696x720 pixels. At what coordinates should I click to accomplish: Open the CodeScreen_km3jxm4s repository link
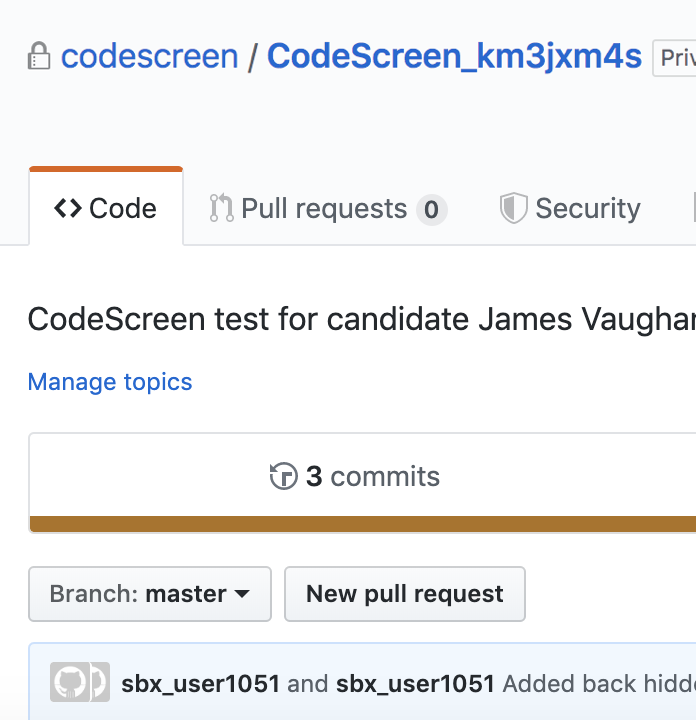pos(454,56)
